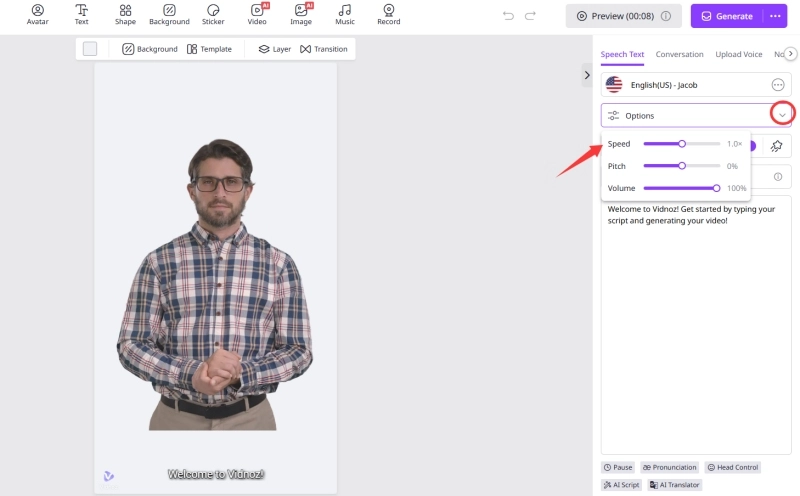The width and height of the screenshot is (800, 496).
Task: Open Generate button's more options menu
Action: tap(774, 16)
